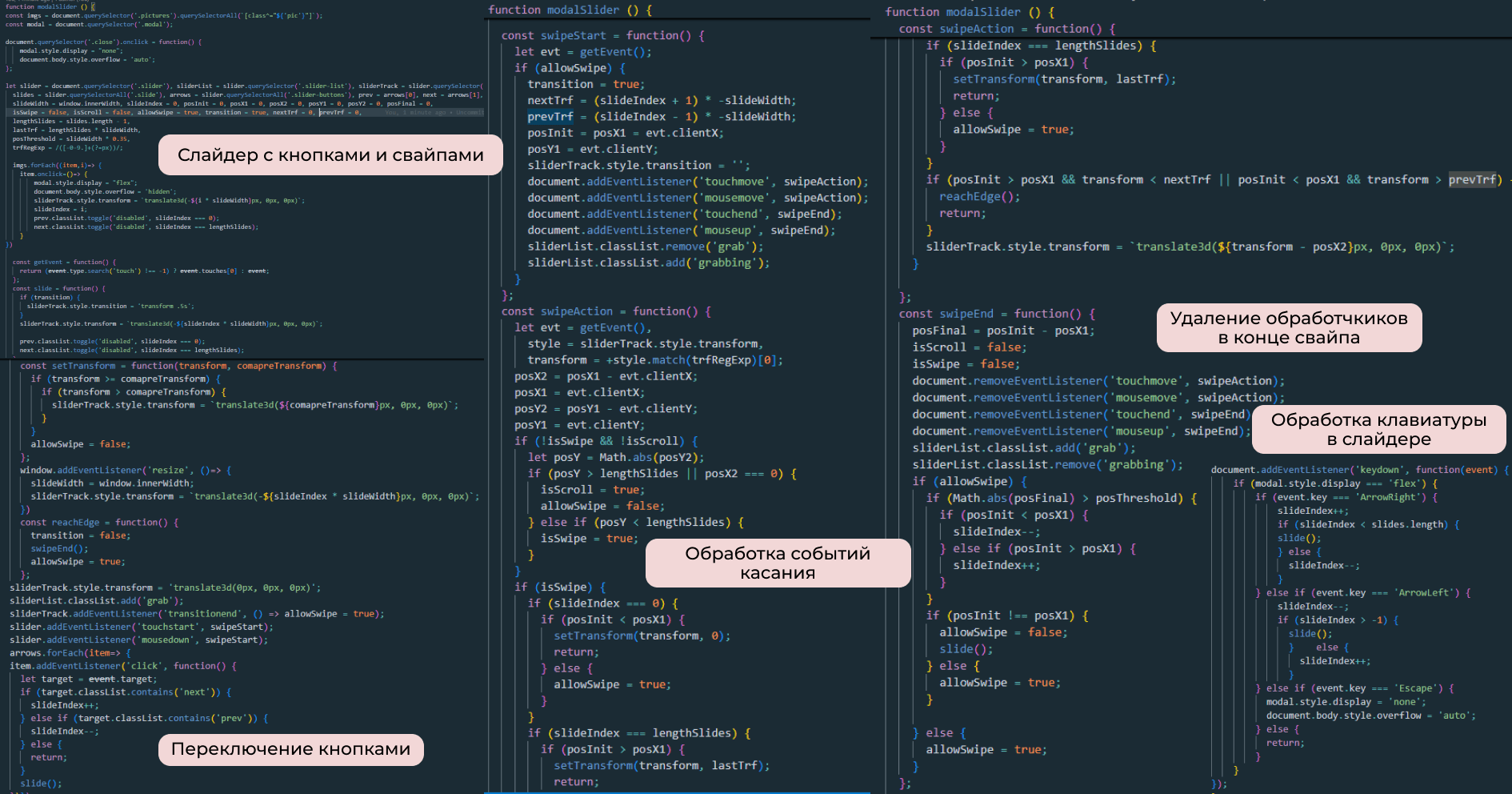This screenshot has height=794, width=1512.
Task: Click the translate3d(${transform - posX2}px...) line
Action: pos(1190,247)
